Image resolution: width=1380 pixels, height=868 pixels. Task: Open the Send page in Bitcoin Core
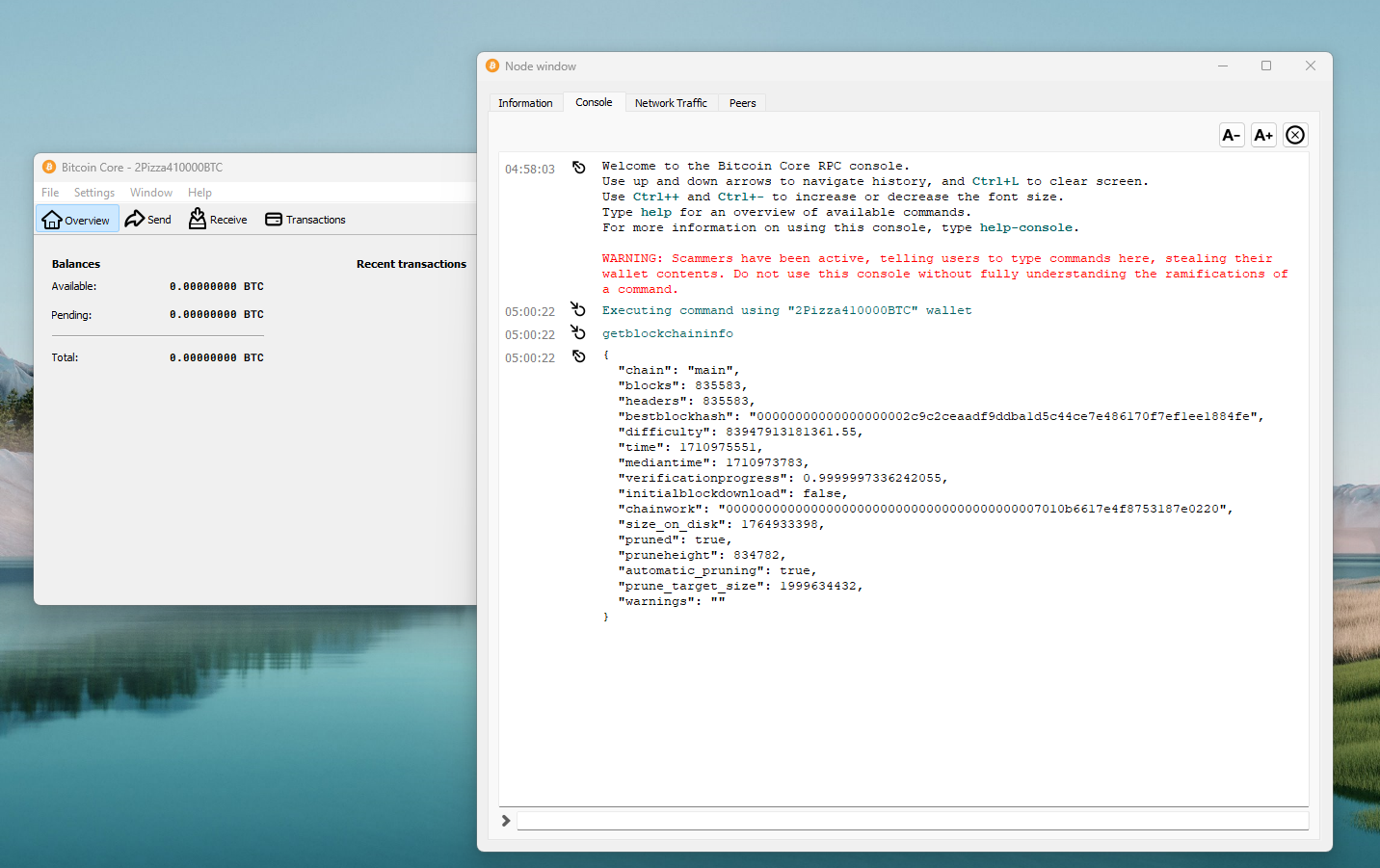148,220
